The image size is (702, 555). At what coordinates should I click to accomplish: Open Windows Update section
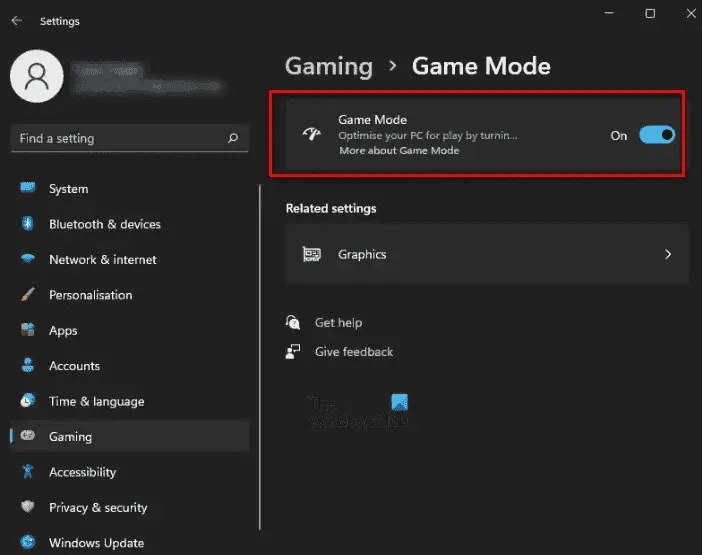point(96,543)
